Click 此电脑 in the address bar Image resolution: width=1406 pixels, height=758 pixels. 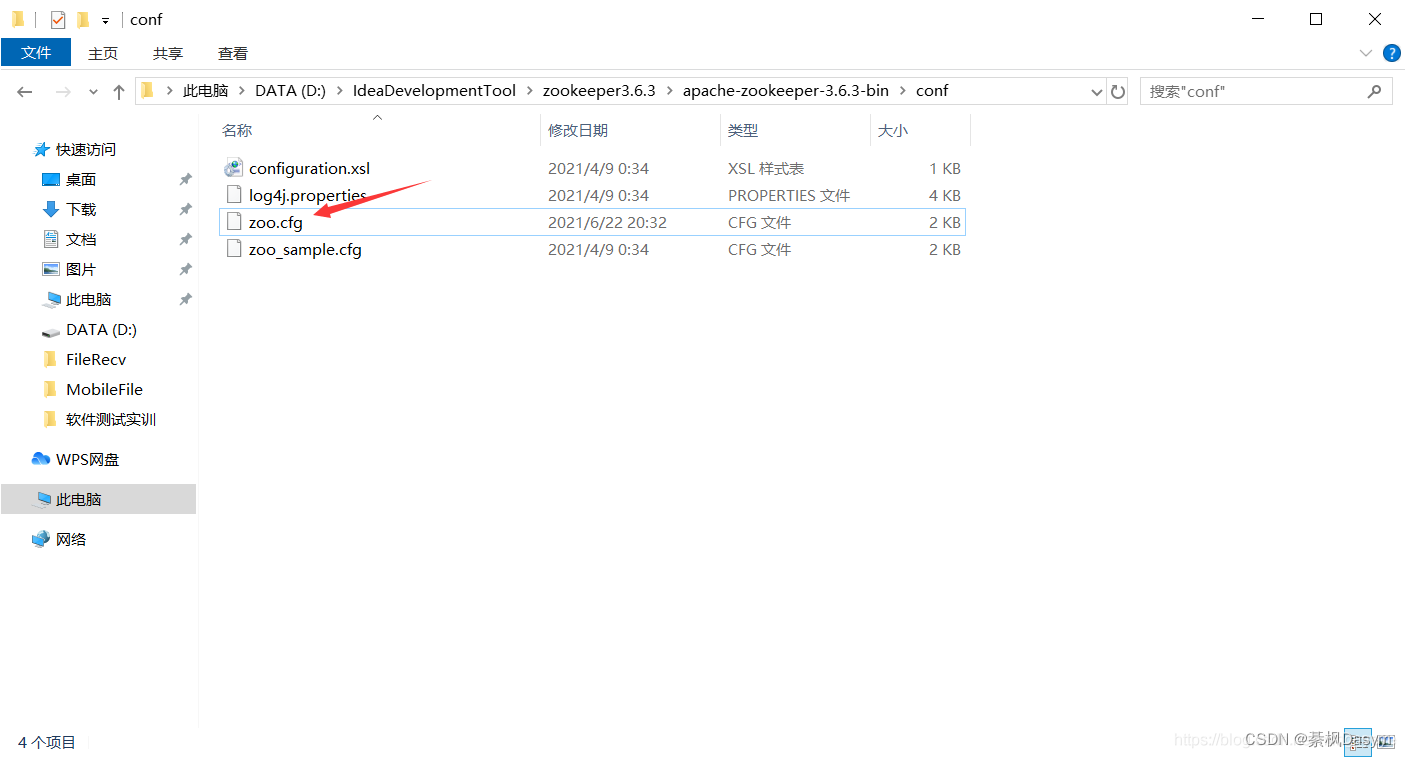[x=205, y=91]
